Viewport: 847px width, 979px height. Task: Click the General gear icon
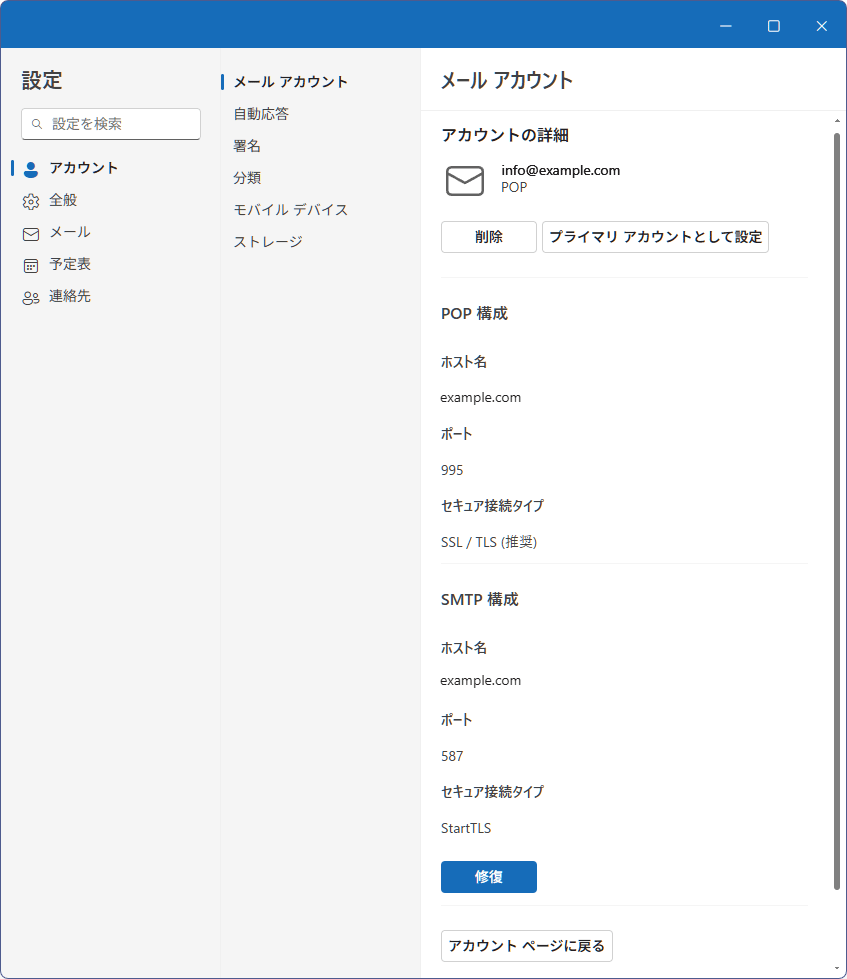[31, 201]
